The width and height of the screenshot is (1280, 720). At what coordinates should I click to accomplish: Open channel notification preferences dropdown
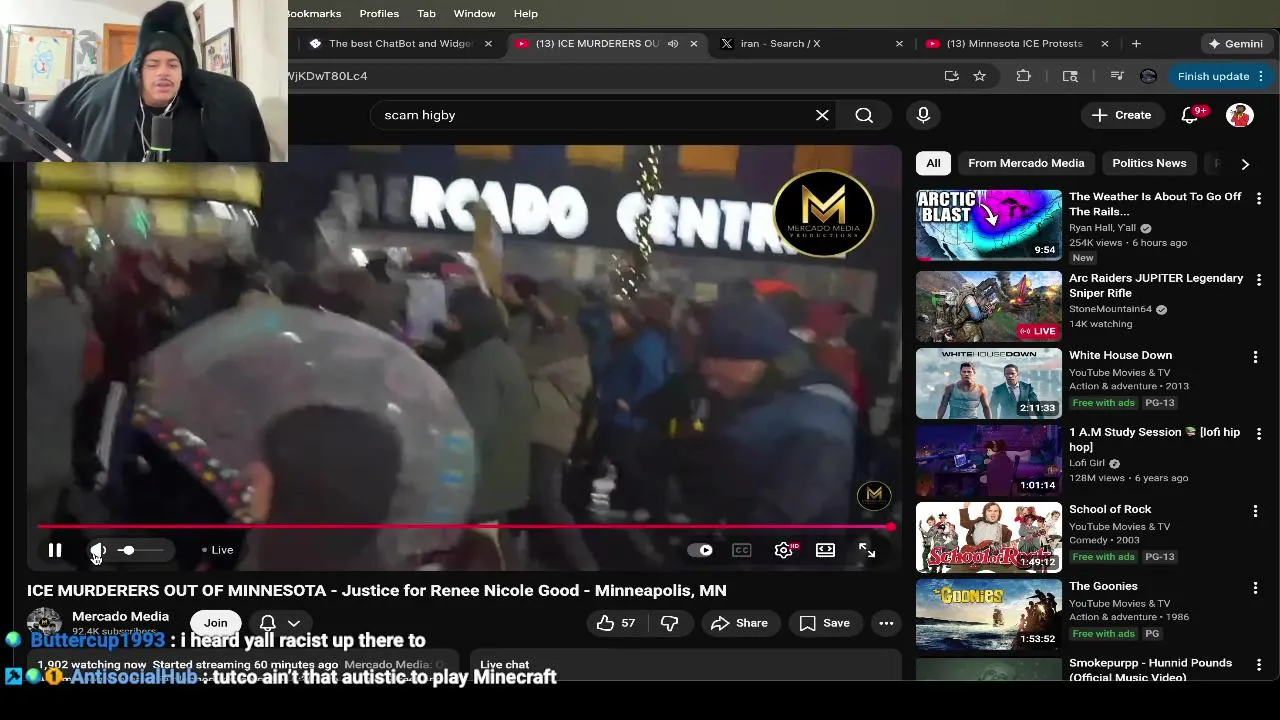click(280, 623)
